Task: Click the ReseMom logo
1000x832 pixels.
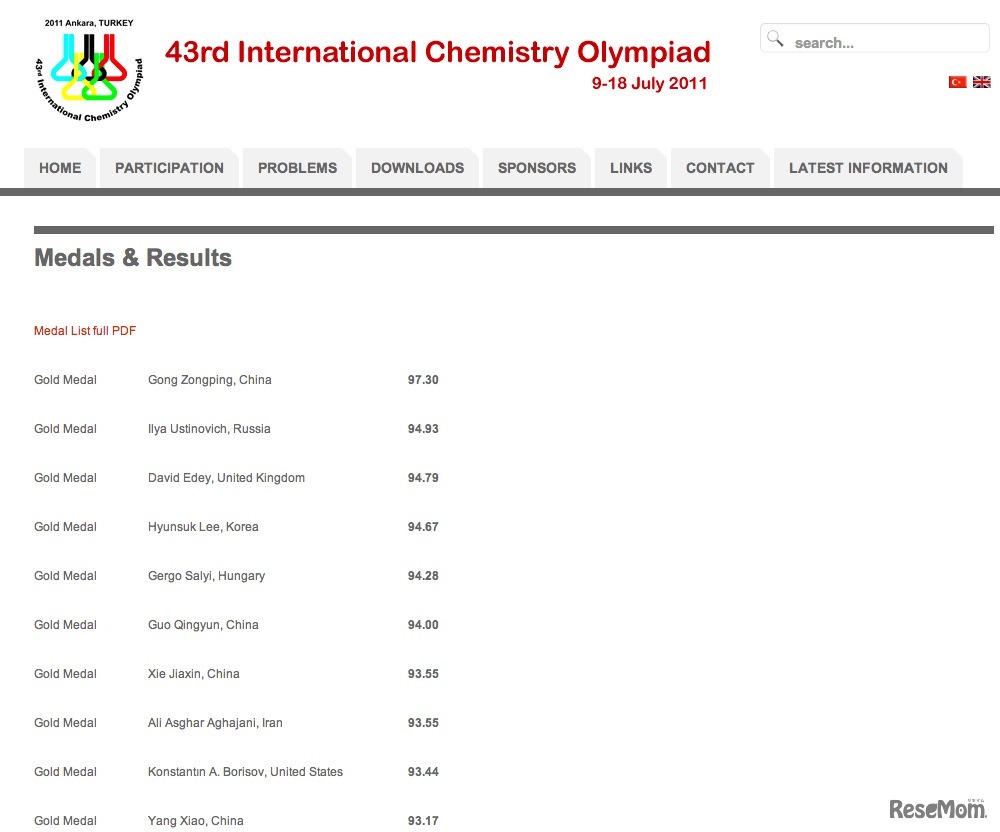Action: 936,809
